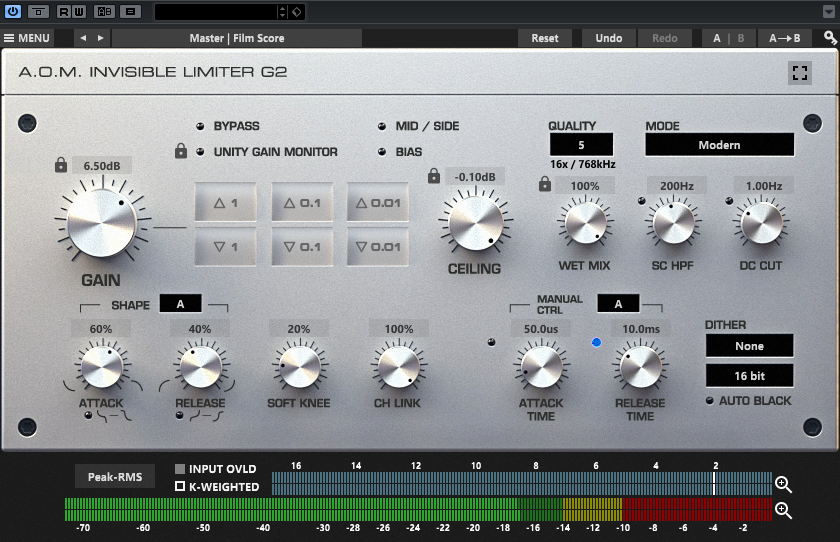The image size is (840, 542).
Task: Increase gain by 0.01 with up button
Action: click(x=378, y=203)
